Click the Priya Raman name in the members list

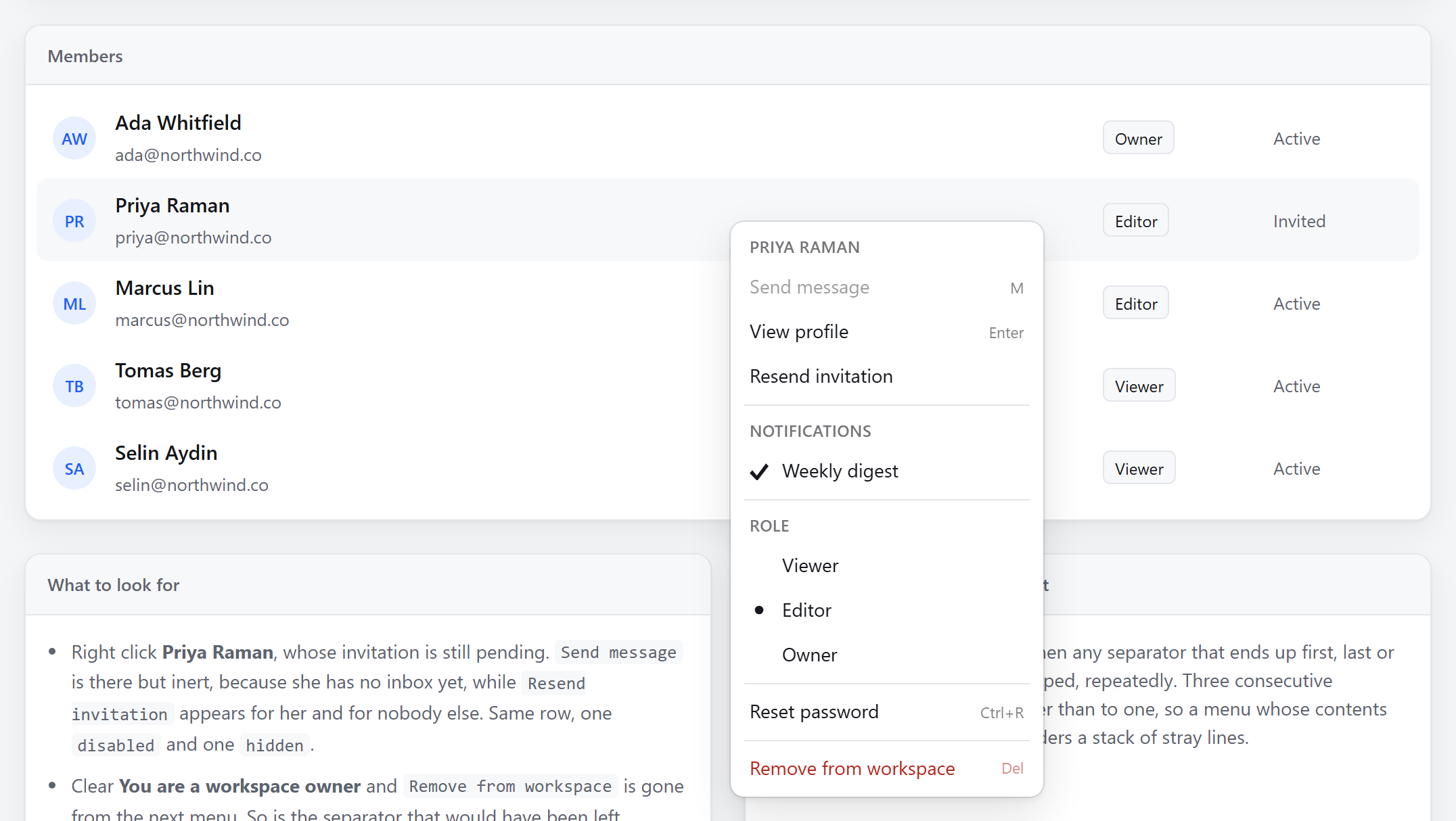pyautogui.click(x=172, y=206)
